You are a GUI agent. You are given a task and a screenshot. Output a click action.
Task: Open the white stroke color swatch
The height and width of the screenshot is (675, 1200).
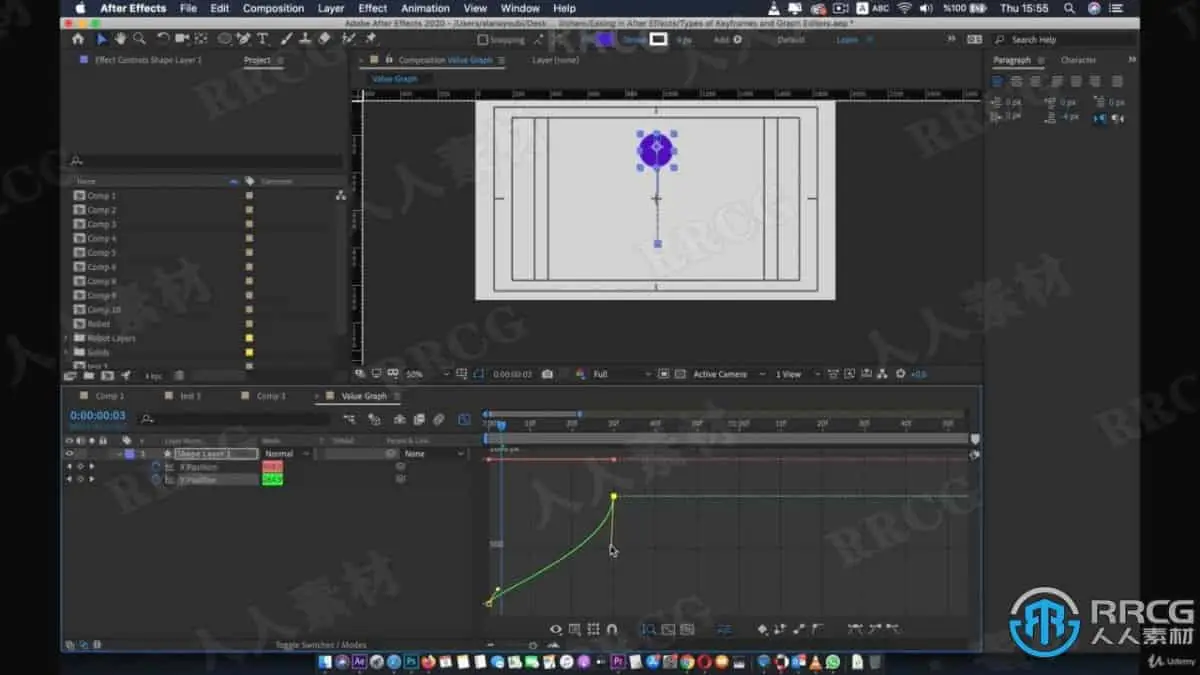pos(658,40)
